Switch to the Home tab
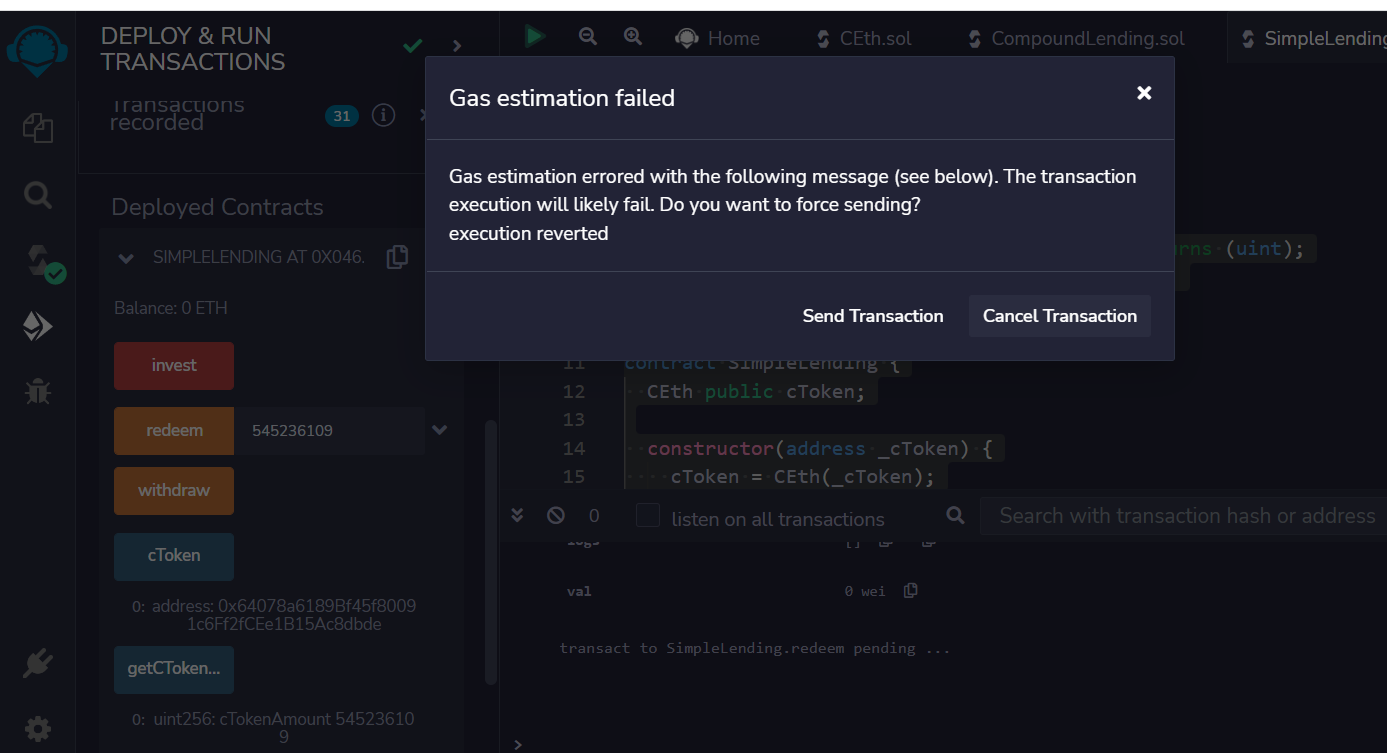 [718, 38]
